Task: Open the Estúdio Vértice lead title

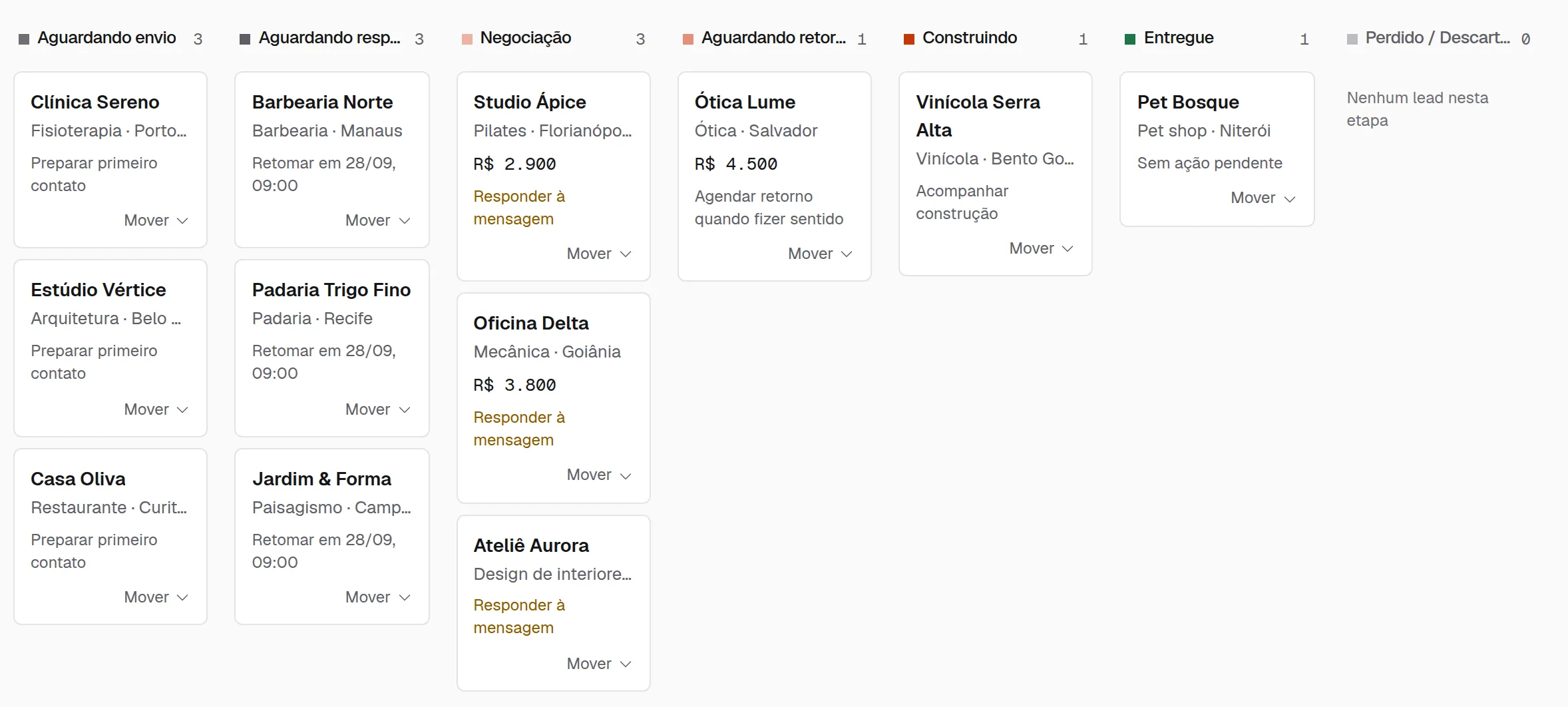Action: pos(98,290)
